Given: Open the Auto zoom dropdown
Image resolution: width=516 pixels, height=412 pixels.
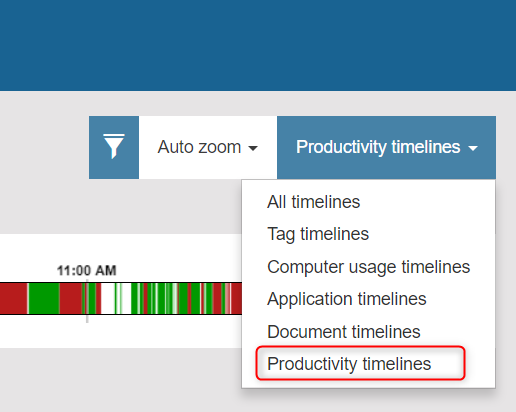Looking at the screenshot, I should coord(208,147).
